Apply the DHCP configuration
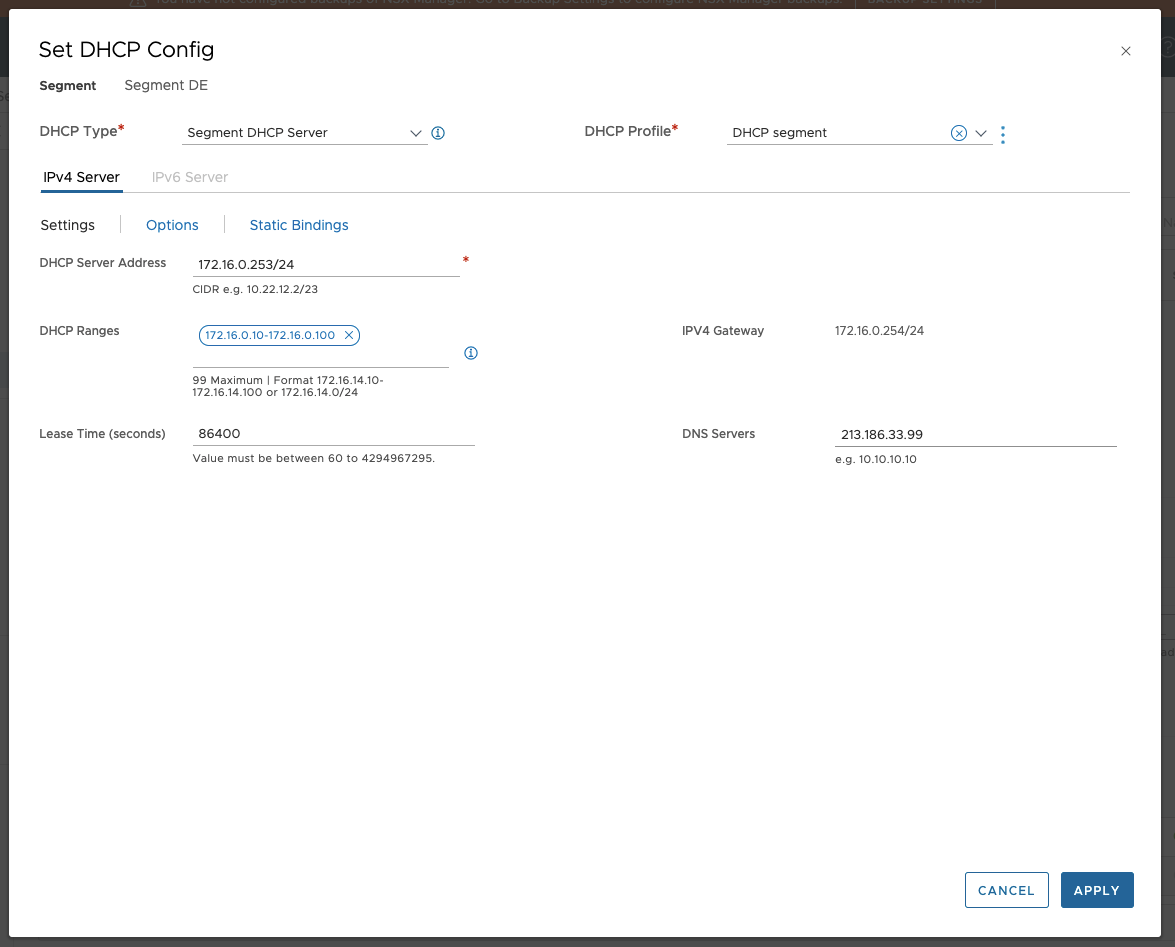1175x947 pixels. point(1096,890)
